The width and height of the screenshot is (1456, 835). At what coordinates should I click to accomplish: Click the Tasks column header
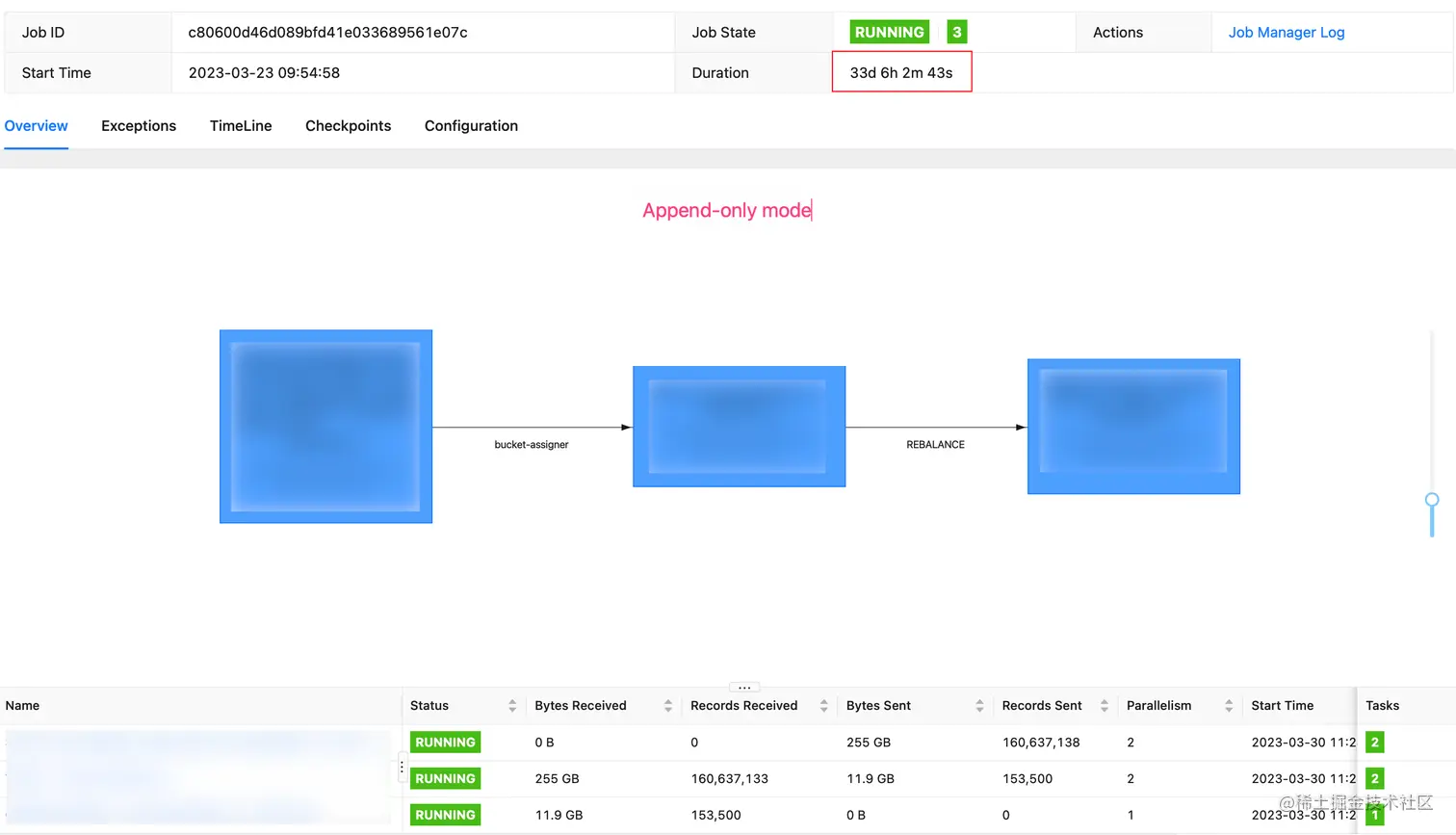tap(1382, 706)
